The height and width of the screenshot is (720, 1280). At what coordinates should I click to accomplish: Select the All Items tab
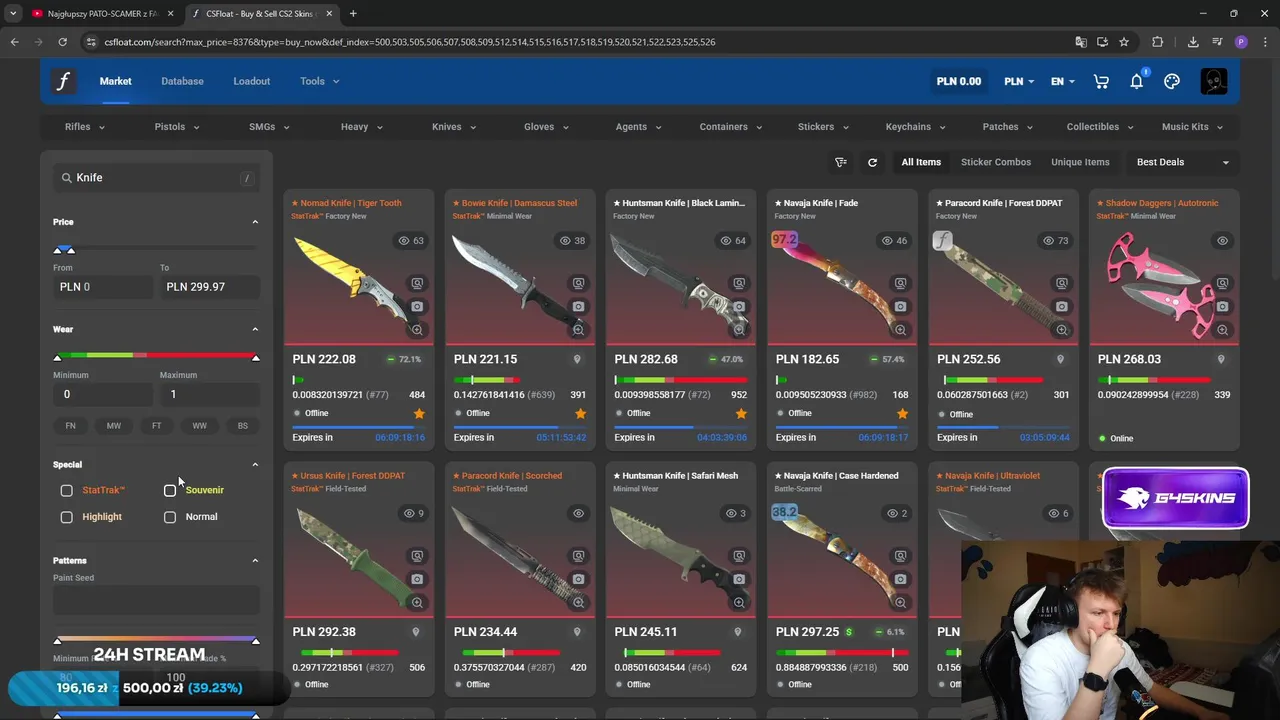click(921, 162)
